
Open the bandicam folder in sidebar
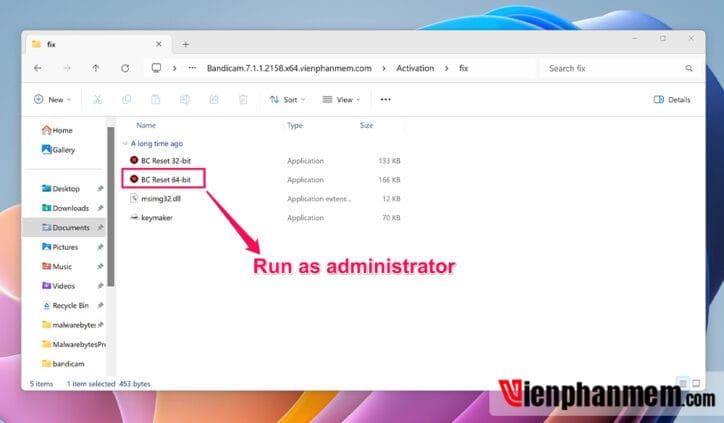coord(63,363)
